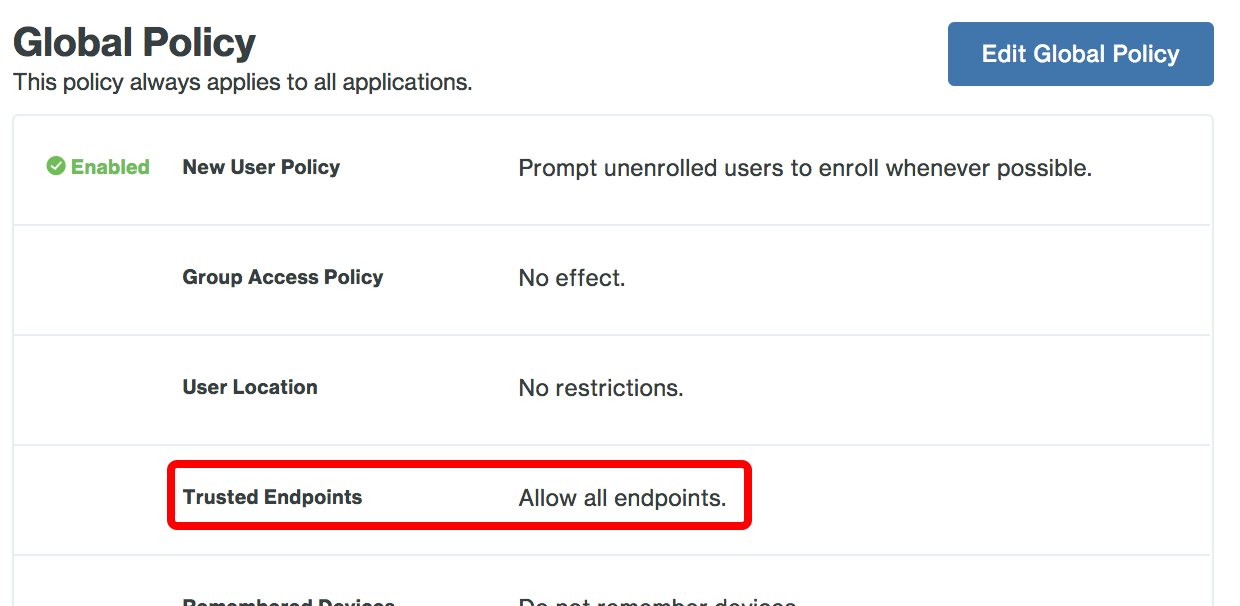
Task: Open the Group Access Policy setting
Action: (282, 277)
